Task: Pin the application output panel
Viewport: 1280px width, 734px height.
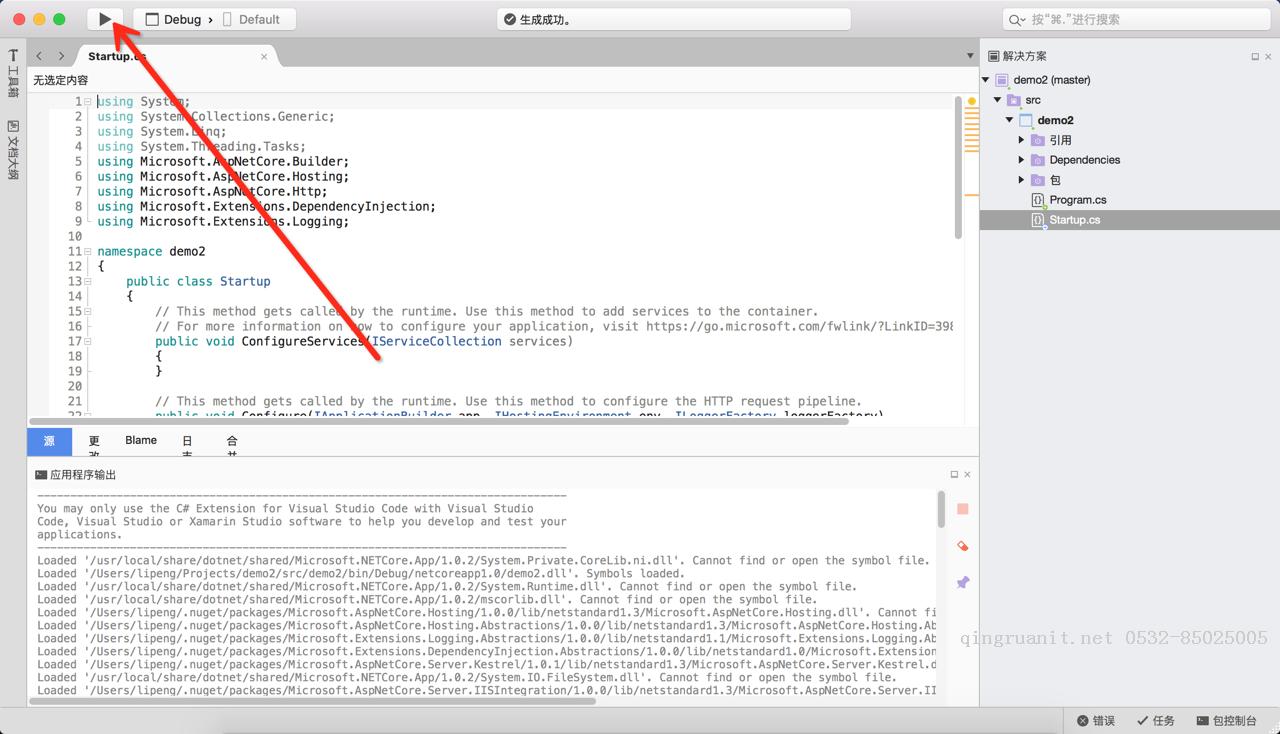Action: point(963,582)
